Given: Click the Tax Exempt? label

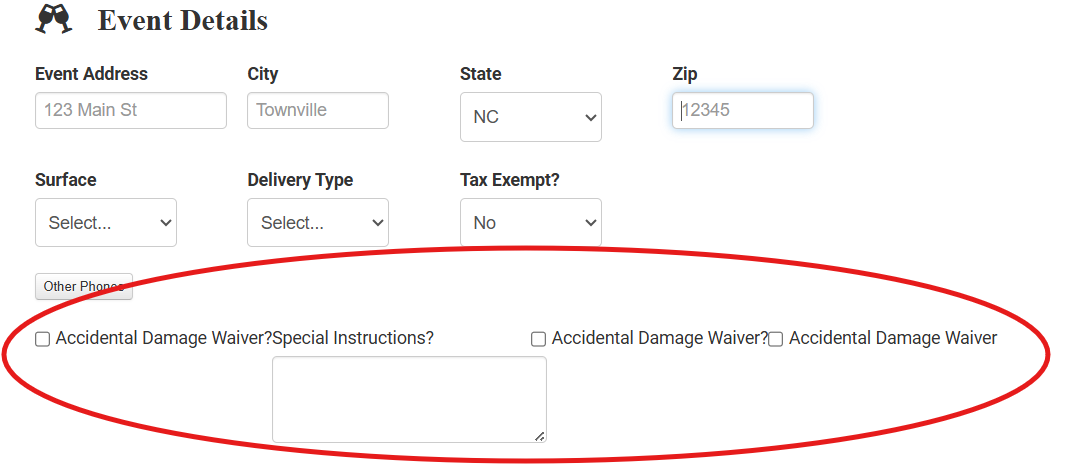Looking at the screenshot, I should pos(510,180).
